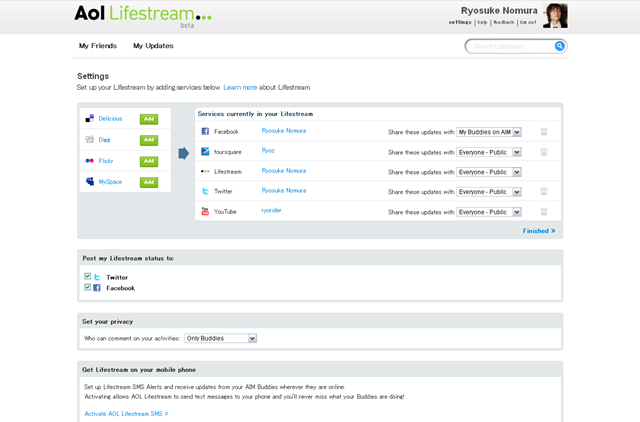This screenshot has width=640, height=422.
Task: Open YouTube sharing audience dropdown
Action: (x=489, y=212)
